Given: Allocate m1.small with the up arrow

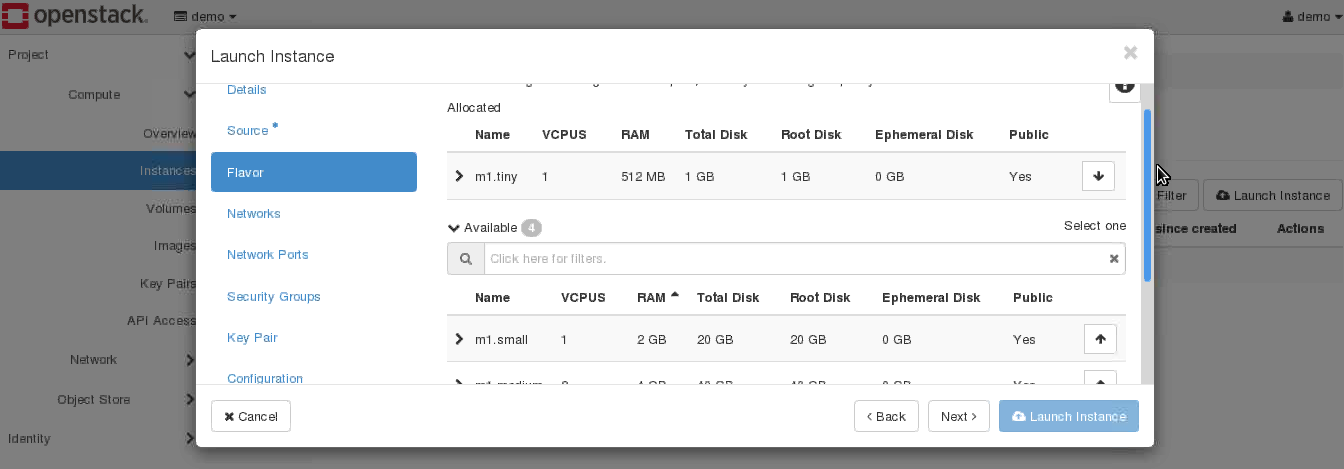Looking at the screenshot, I should (x=1100, y=339).
